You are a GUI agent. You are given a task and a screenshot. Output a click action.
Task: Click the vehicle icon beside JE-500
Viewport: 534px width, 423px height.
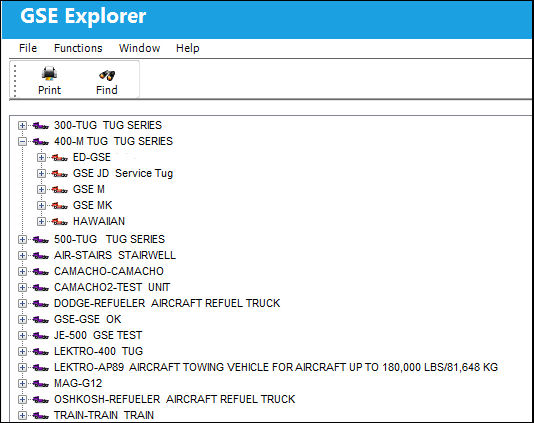(41, 336)
